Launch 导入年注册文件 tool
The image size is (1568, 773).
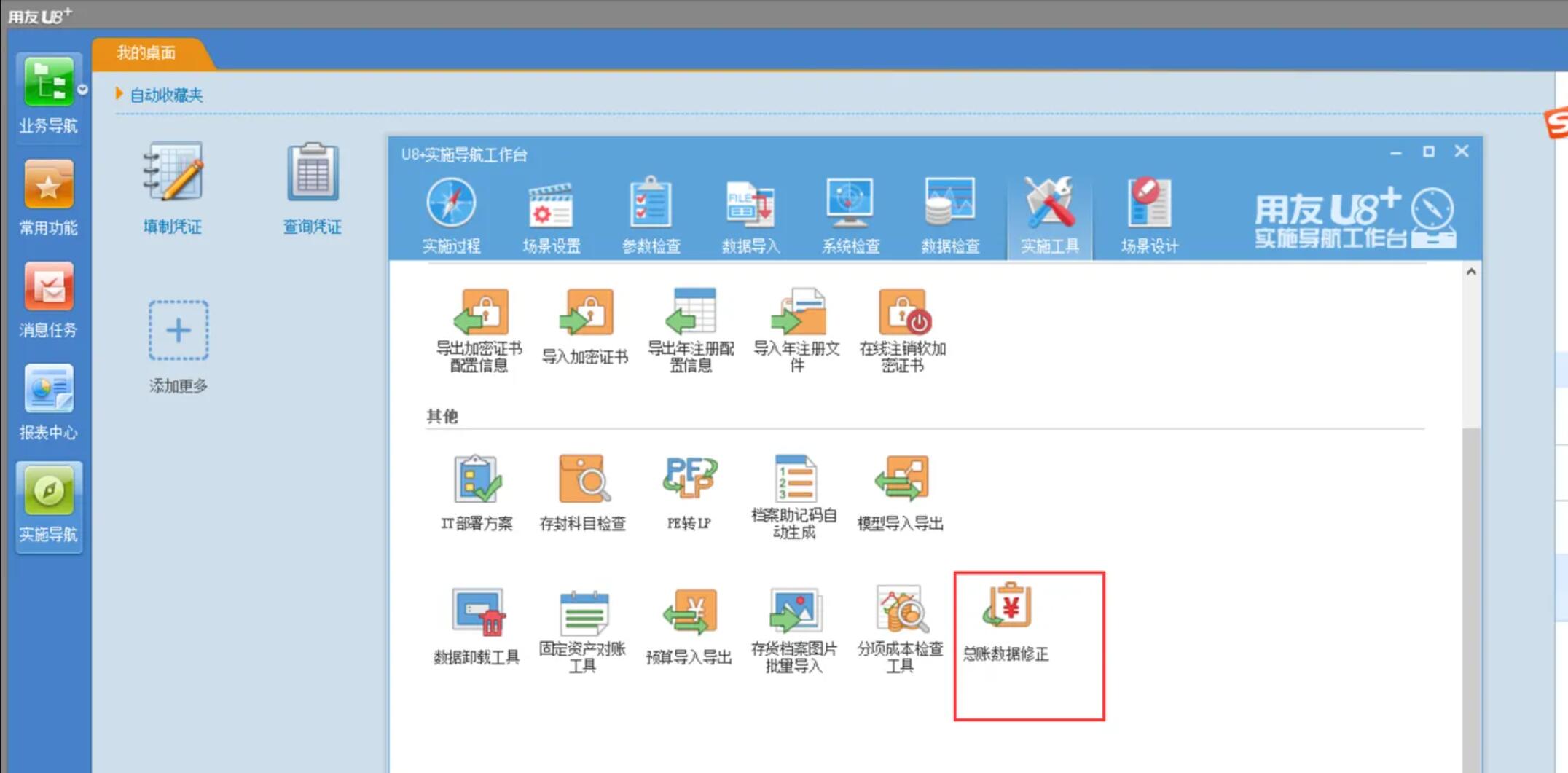797,330
